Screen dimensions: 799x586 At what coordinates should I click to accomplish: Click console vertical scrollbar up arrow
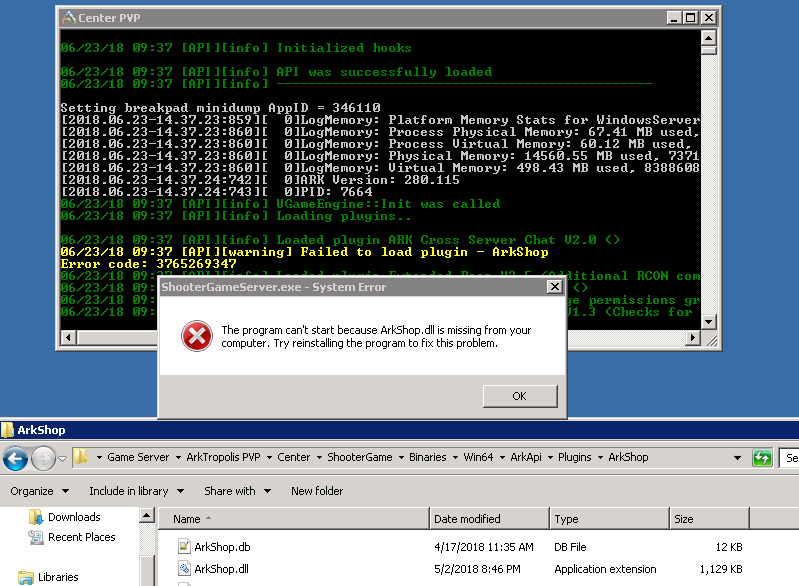pos(708,38)
